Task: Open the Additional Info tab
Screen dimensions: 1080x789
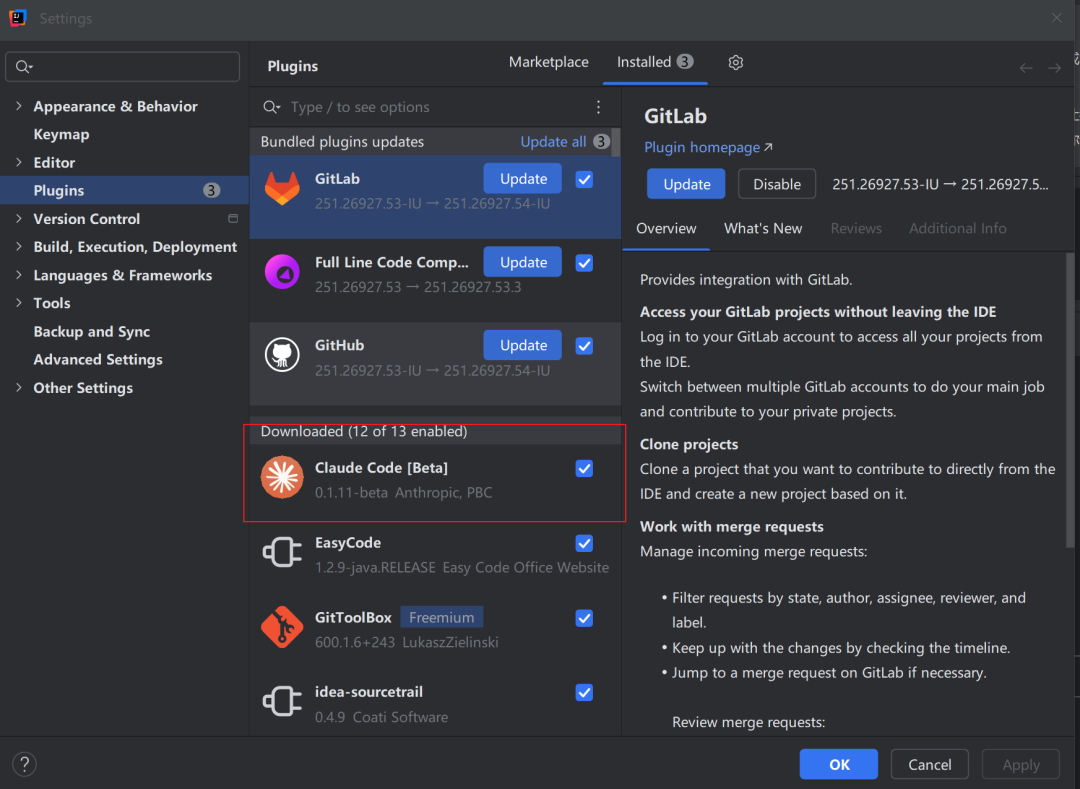Action: [957, 229]
